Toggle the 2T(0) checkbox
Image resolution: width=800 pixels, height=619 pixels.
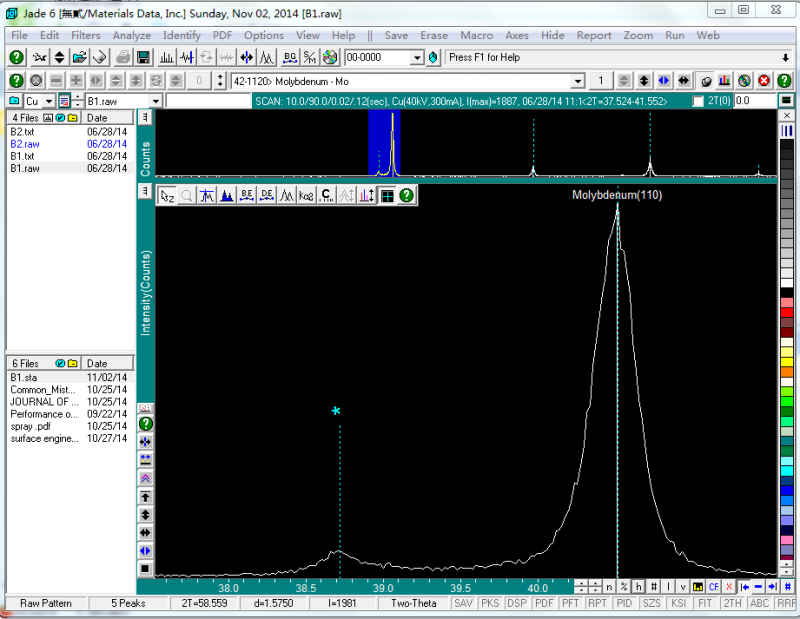698,101
